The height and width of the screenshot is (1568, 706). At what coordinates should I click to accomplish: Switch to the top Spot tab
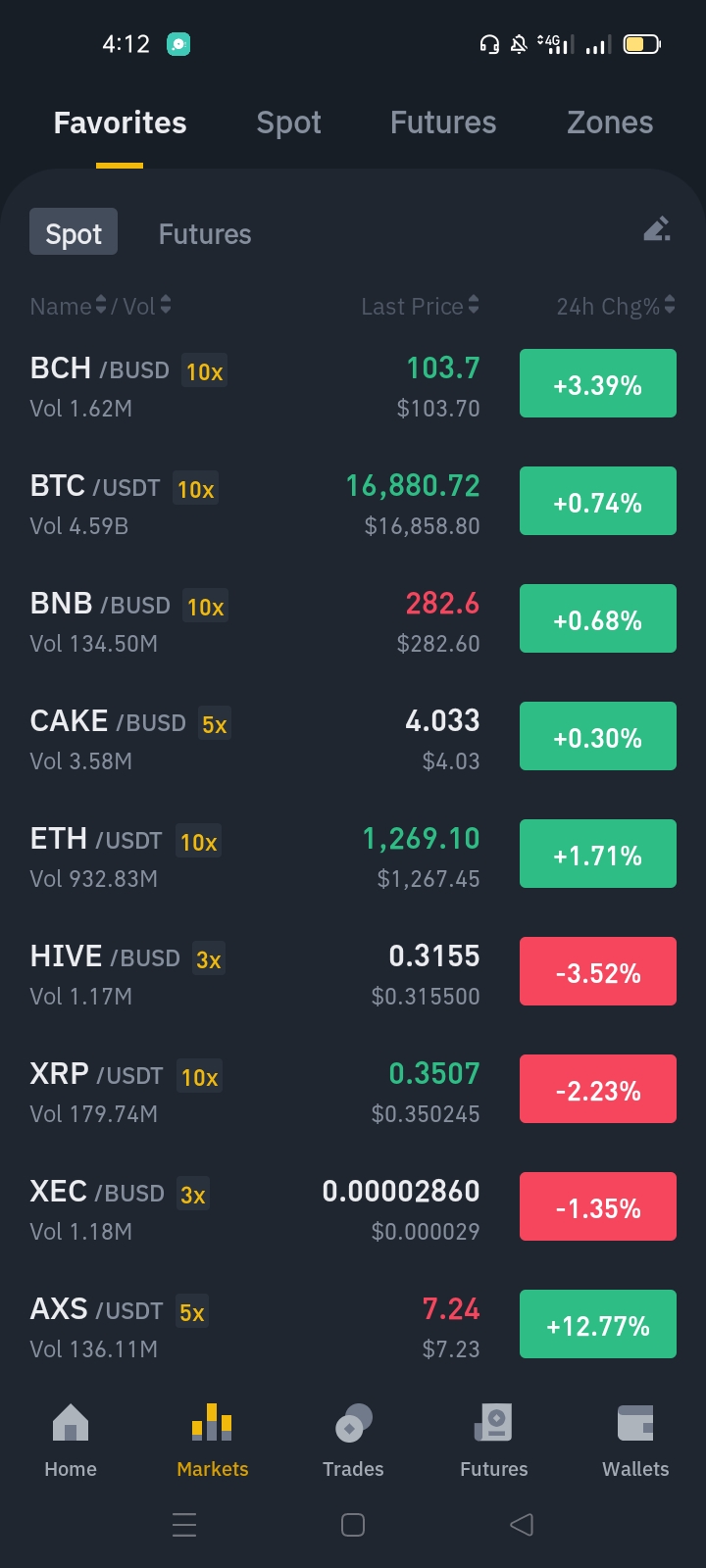[x=288, y=122]
